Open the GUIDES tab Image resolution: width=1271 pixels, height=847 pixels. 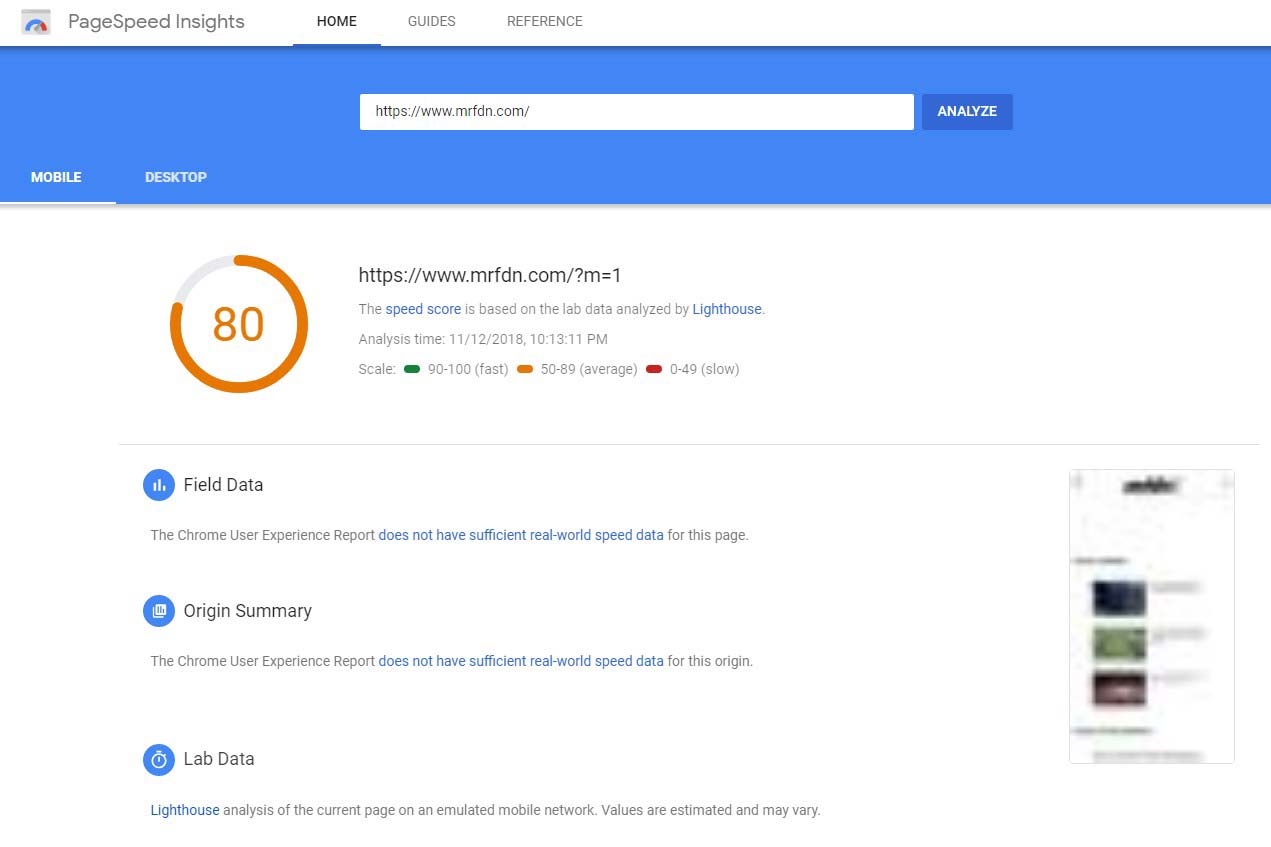432,22
